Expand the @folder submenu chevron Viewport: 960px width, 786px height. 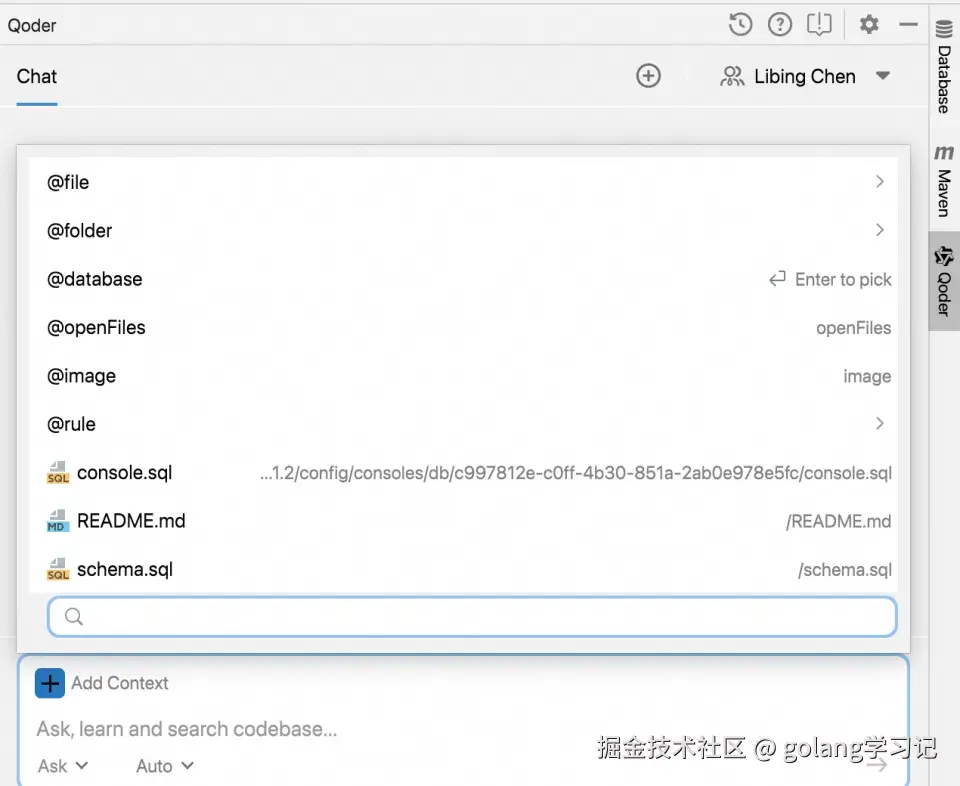(x=880, y=230)
